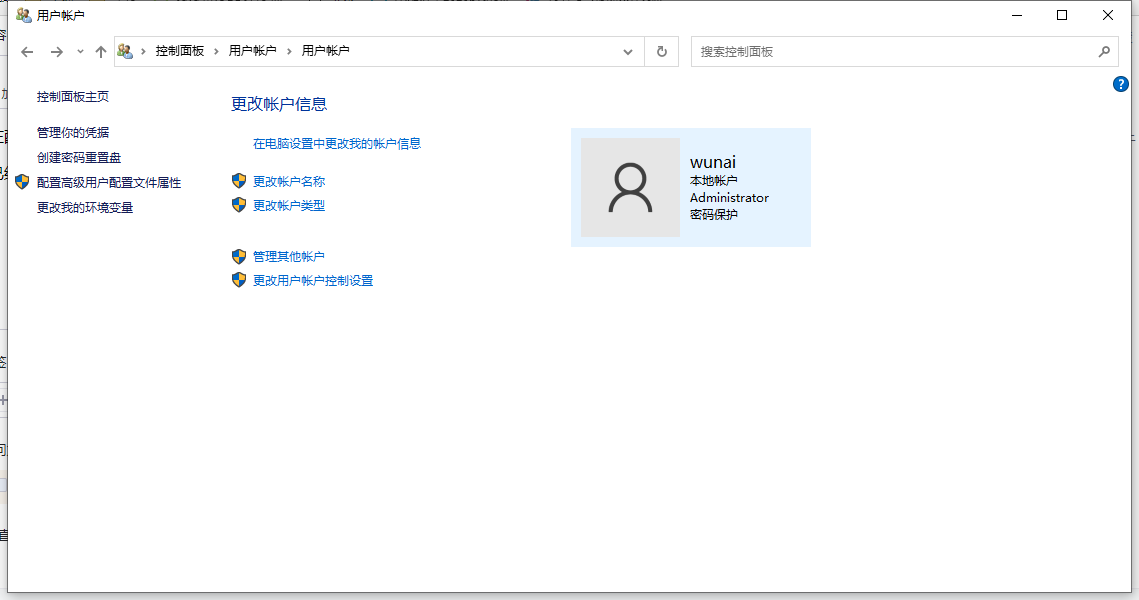Click the search magnifier icon

[x=1104, y=52]
